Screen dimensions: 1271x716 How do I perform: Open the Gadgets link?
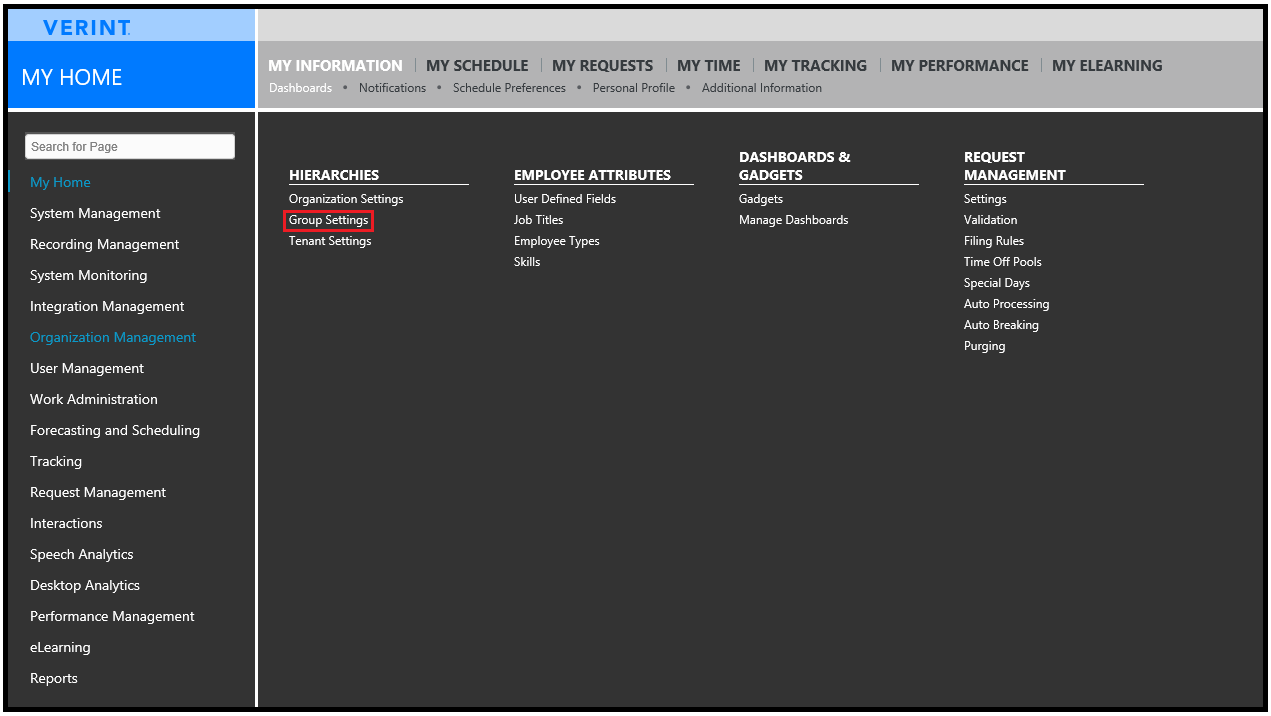[x=761, y=199]
